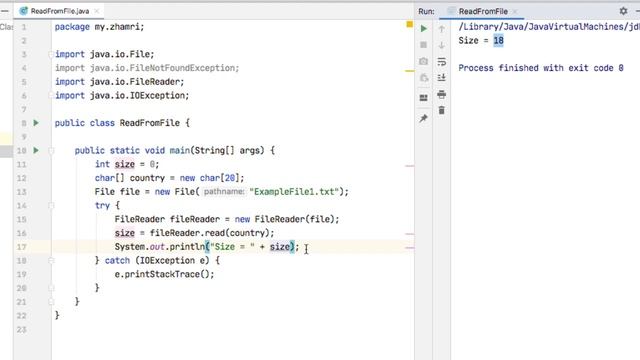Collapse the imports block at line 3
The height and width of the screenshot is (360, 640).
coord(51,54)
